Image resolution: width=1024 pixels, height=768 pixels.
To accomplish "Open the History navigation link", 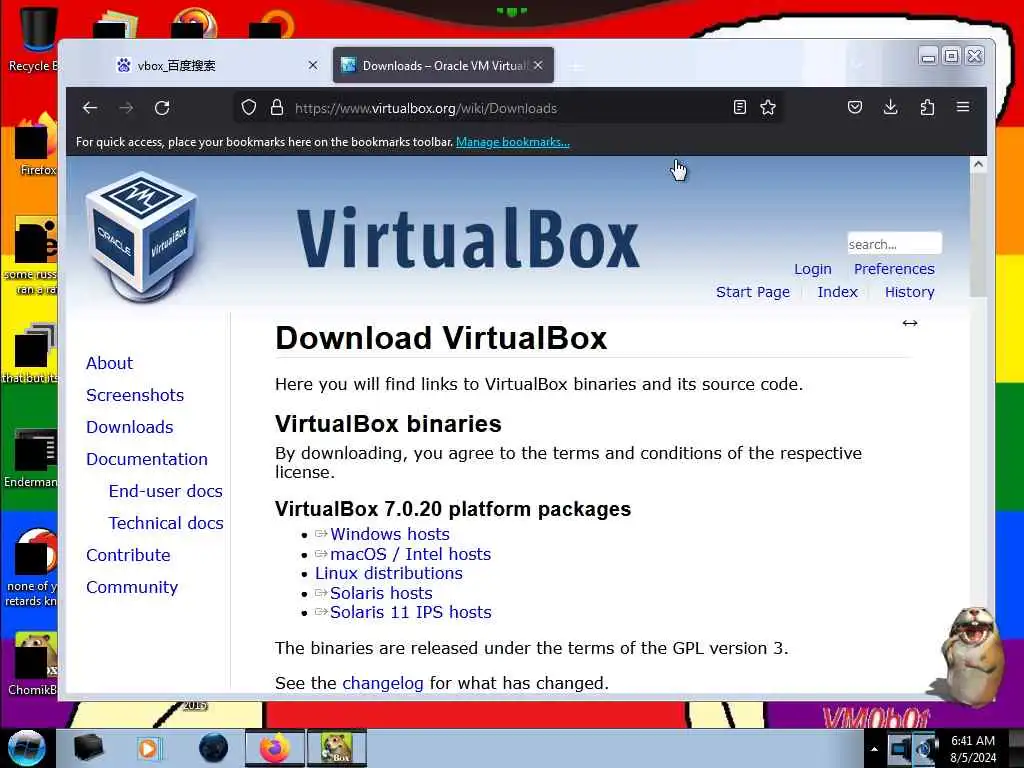I will coord(909,292).
